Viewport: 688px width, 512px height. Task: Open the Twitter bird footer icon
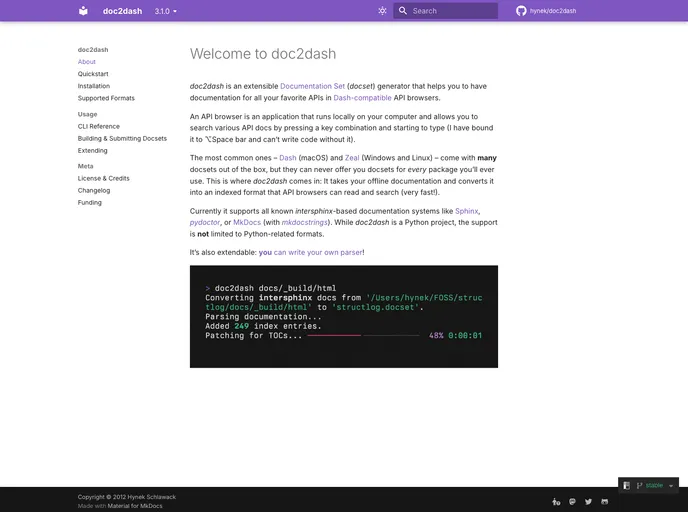coord(588,502)
